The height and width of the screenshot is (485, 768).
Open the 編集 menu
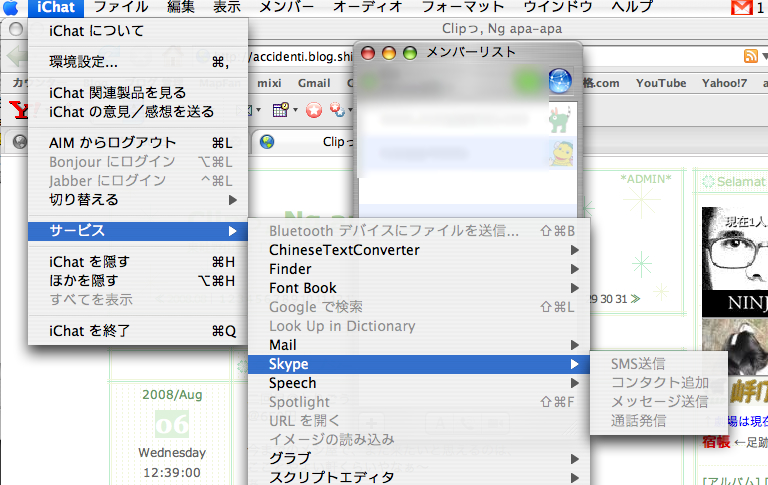(x=181, y=7)
